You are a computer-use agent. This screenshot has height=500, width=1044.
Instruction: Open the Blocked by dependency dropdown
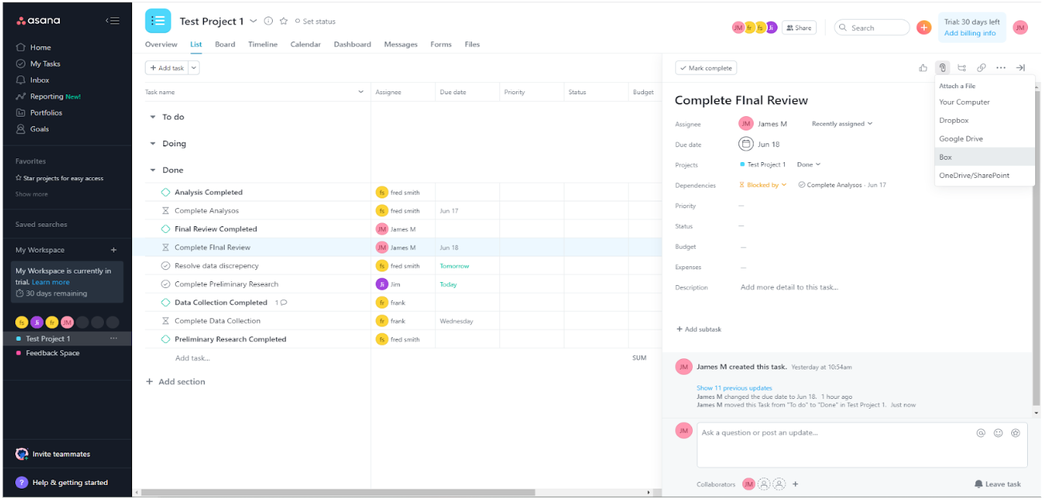point(763,185)
